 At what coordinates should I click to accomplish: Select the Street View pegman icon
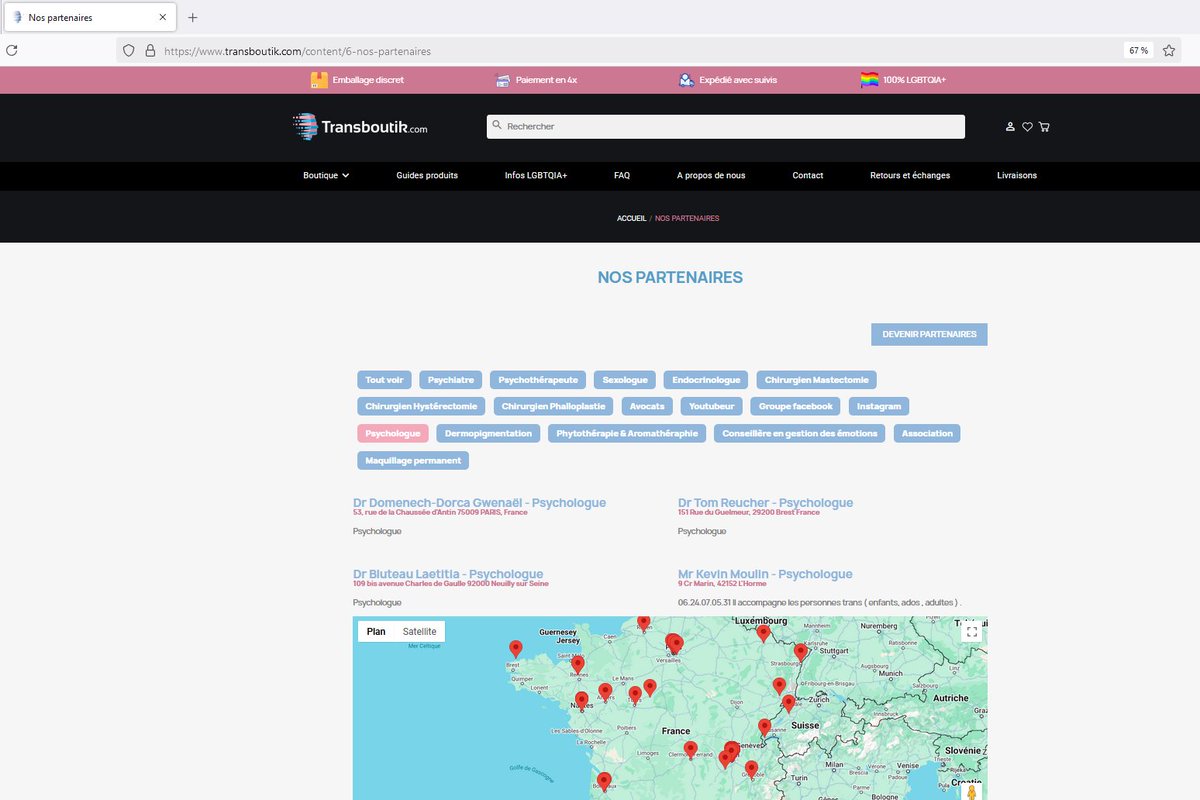[970, 792]
